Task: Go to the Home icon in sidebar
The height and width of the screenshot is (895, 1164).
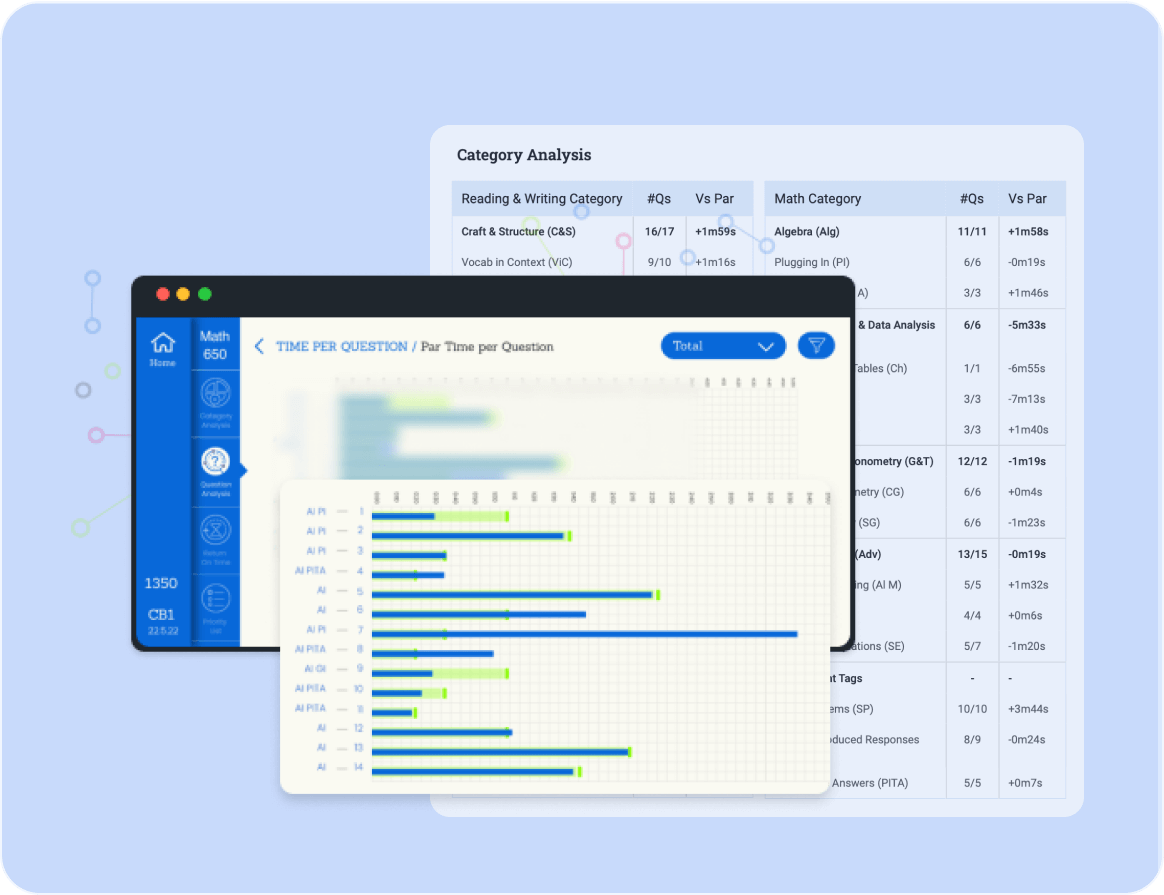Action: click(162, 348)
